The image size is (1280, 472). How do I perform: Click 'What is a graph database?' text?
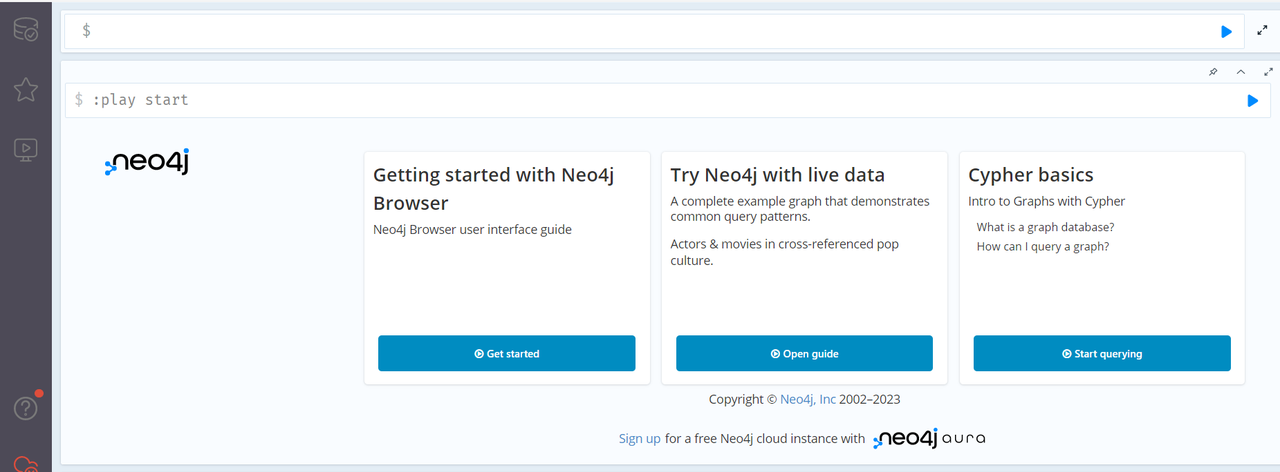pos(1046,227)
